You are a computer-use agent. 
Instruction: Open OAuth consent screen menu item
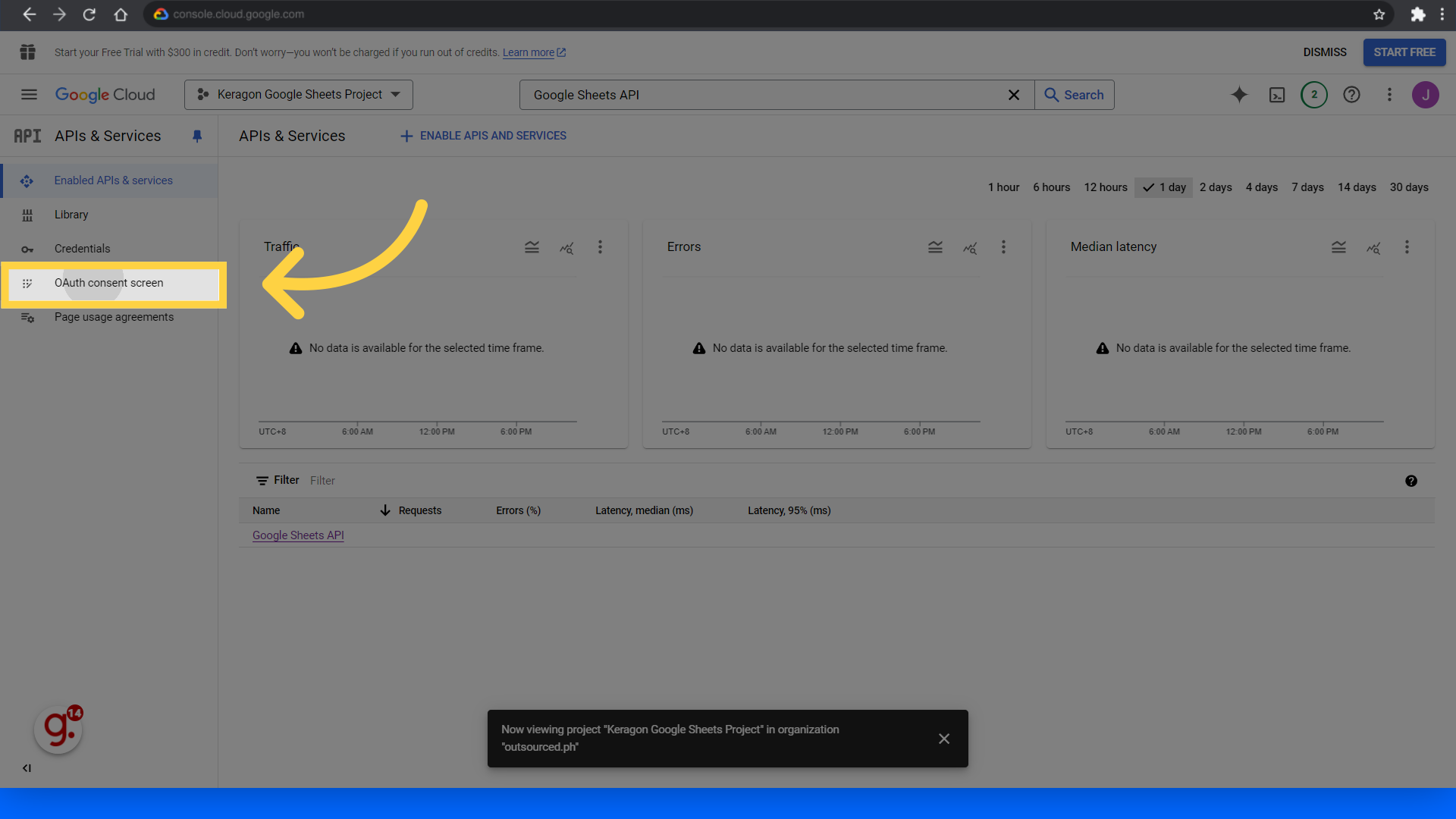tap(109, 283)
